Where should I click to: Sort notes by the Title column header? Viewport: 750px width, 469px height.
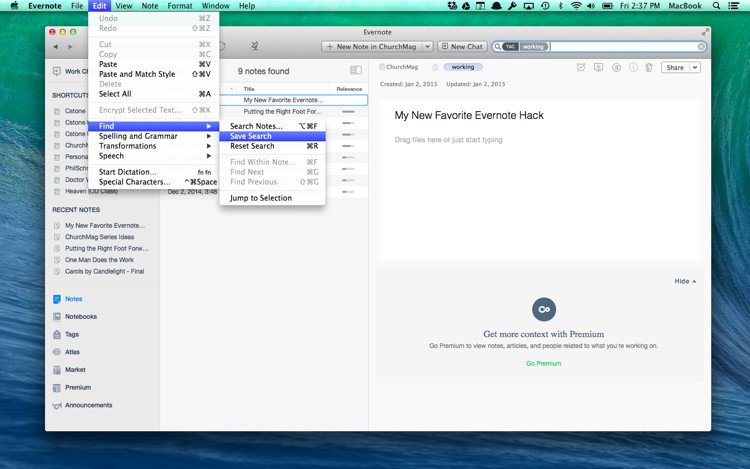click(x=249, y=89)
